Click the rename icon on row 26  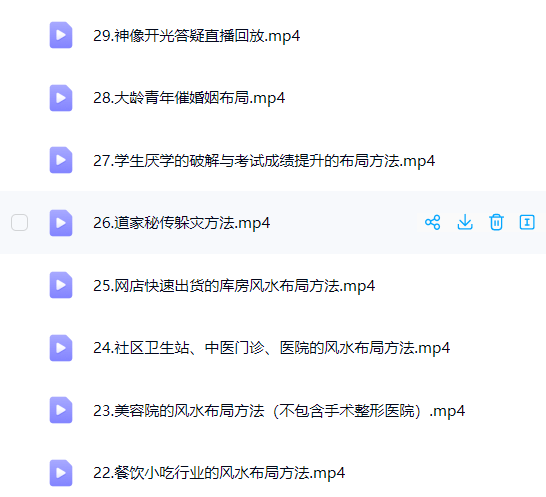click(527, 223)
